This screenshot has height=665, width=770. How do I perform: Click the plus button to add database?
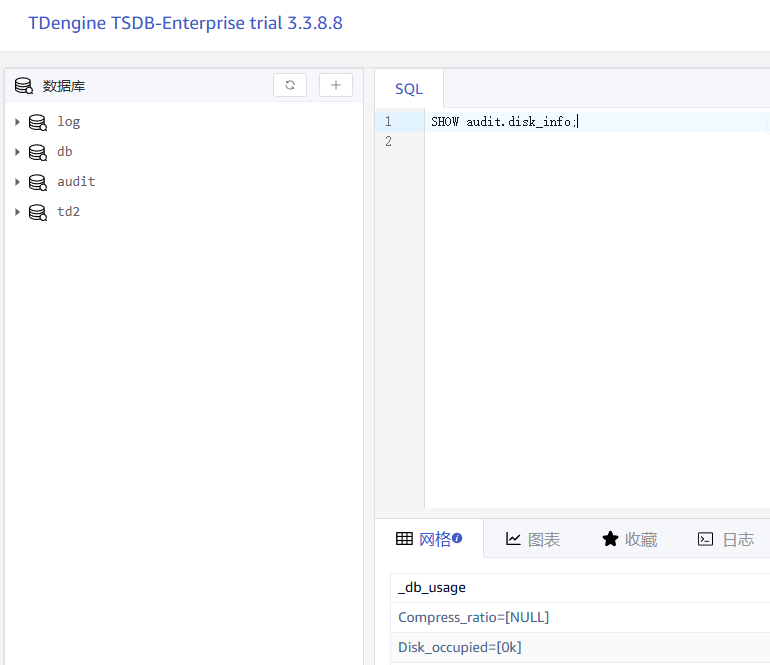tap(335, 86)
